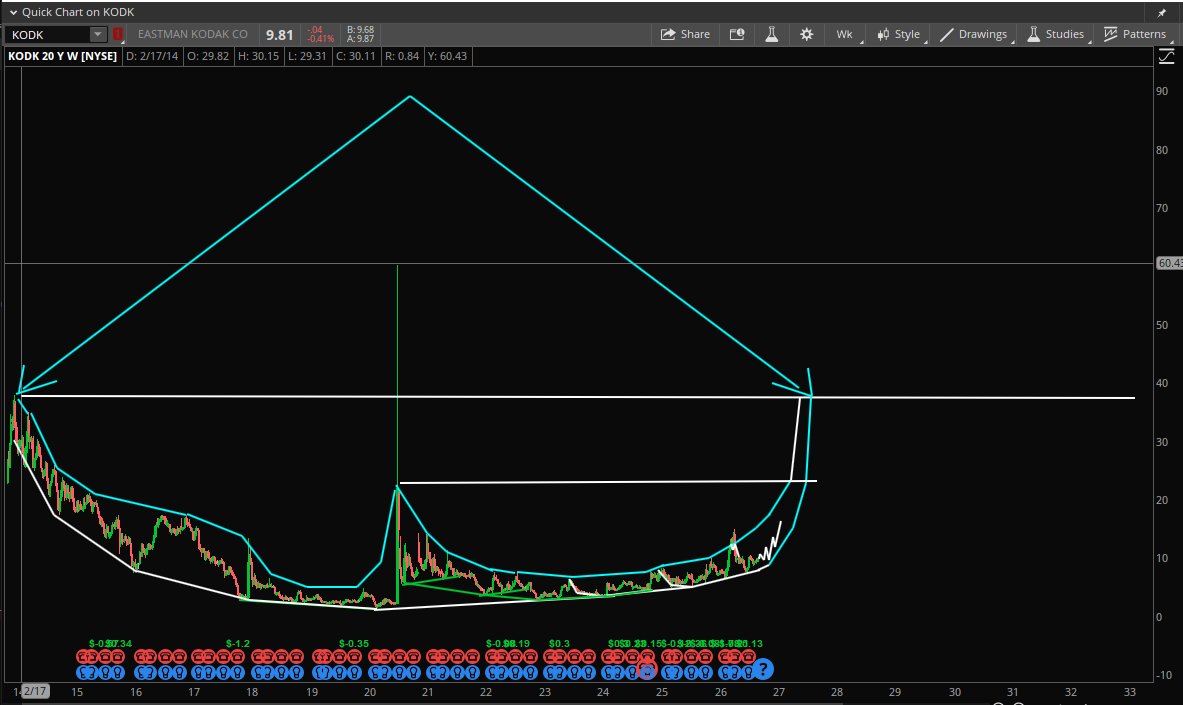This screenshot has width=1183, height=705.
Task: Click the C: 30.11 close value
Action: [x=355, y=56]
